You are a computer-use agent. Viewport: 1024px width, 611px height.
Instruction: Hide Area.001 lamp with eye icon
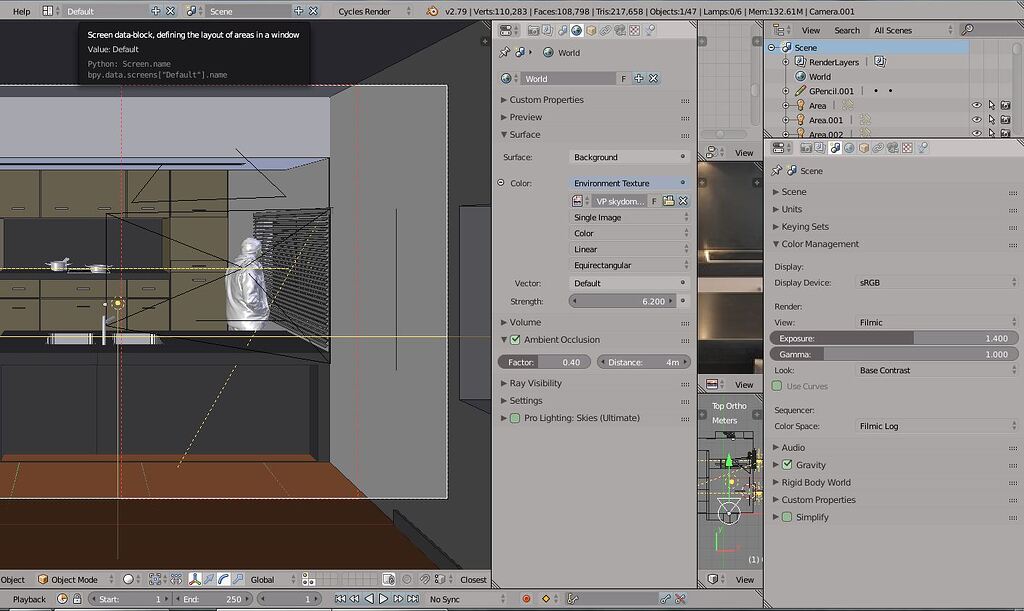(x=977, y=120)
